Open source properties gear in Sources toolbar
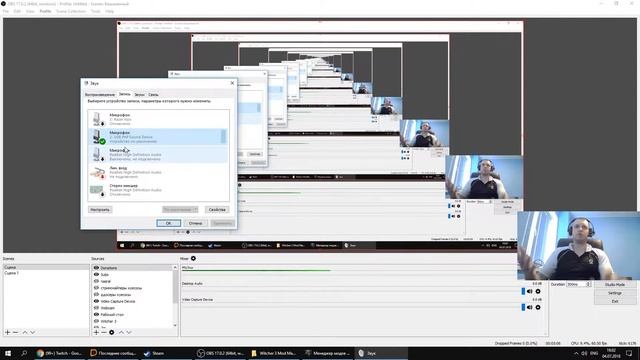Screen dimensions: 640x360 [111, 333]
